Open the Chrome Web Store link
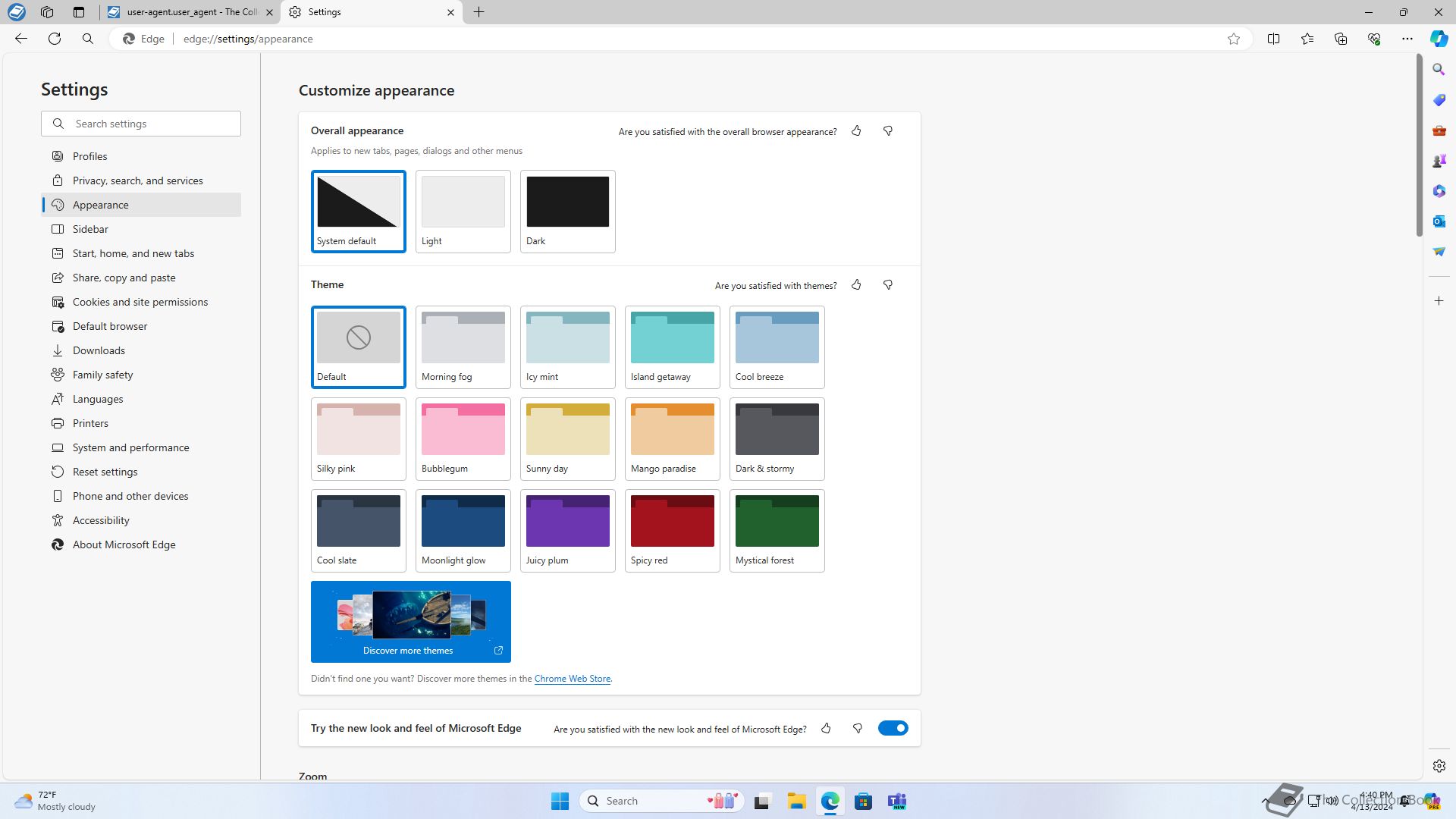The height and width of the screenshot is (819, 1456). click(573, 679)
